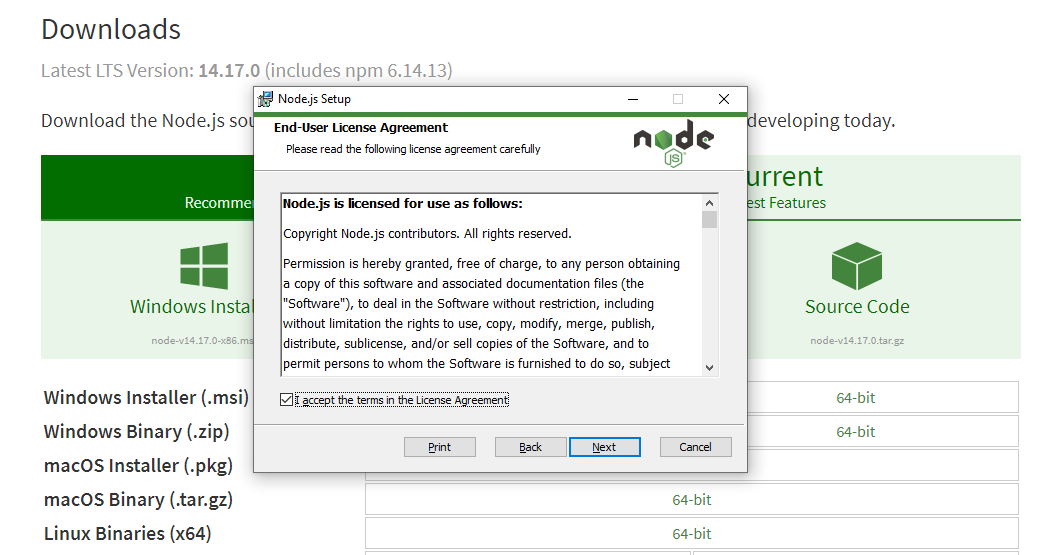The height and width of the screenshot is (555, 1057).
Task: Click the Linux Binaries (x64) row label
Action: (x=127, y=533)
